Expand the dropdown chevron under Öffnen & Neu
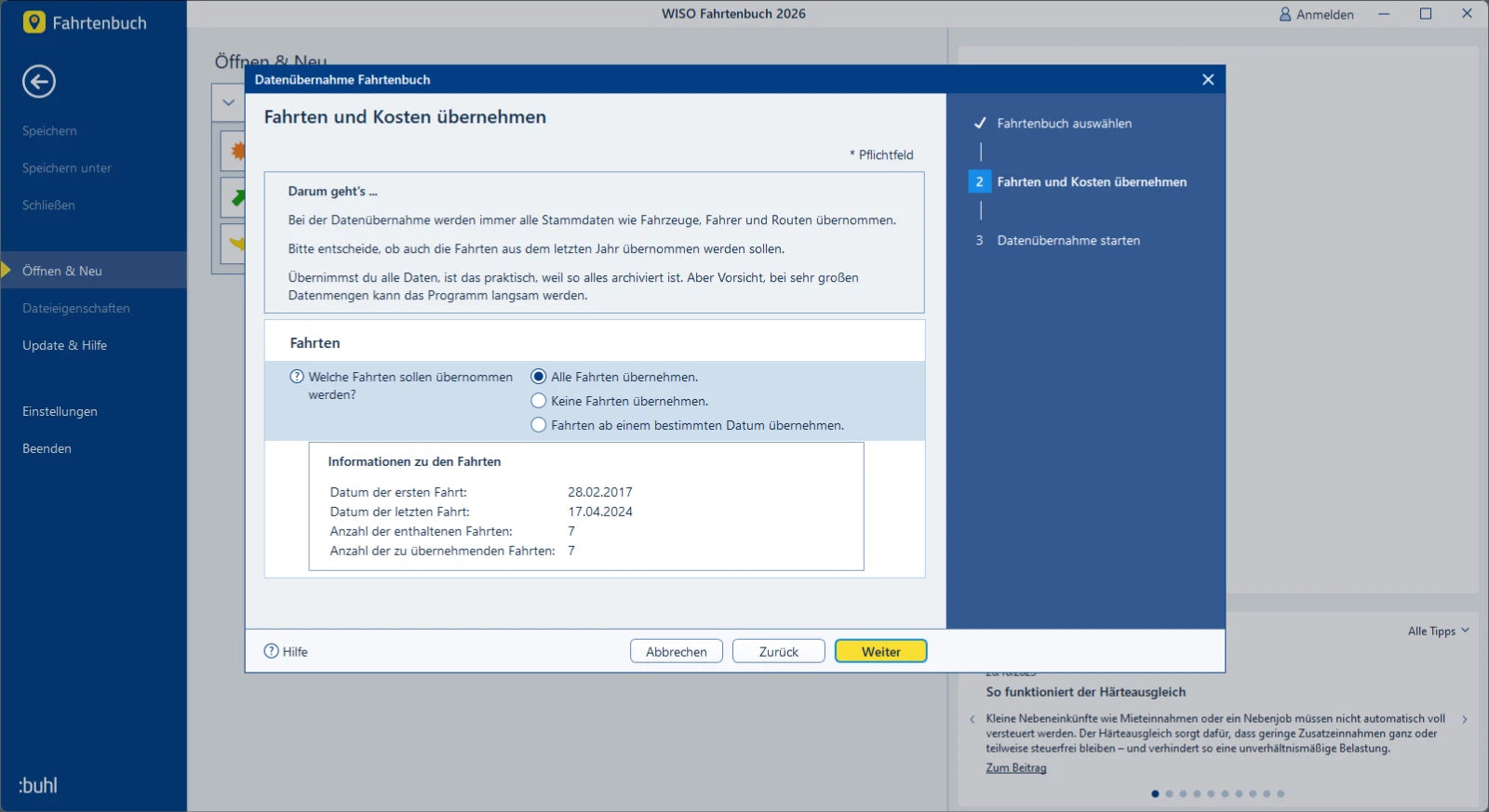This screenshot has width=1489, height=812. coord(229,103)
